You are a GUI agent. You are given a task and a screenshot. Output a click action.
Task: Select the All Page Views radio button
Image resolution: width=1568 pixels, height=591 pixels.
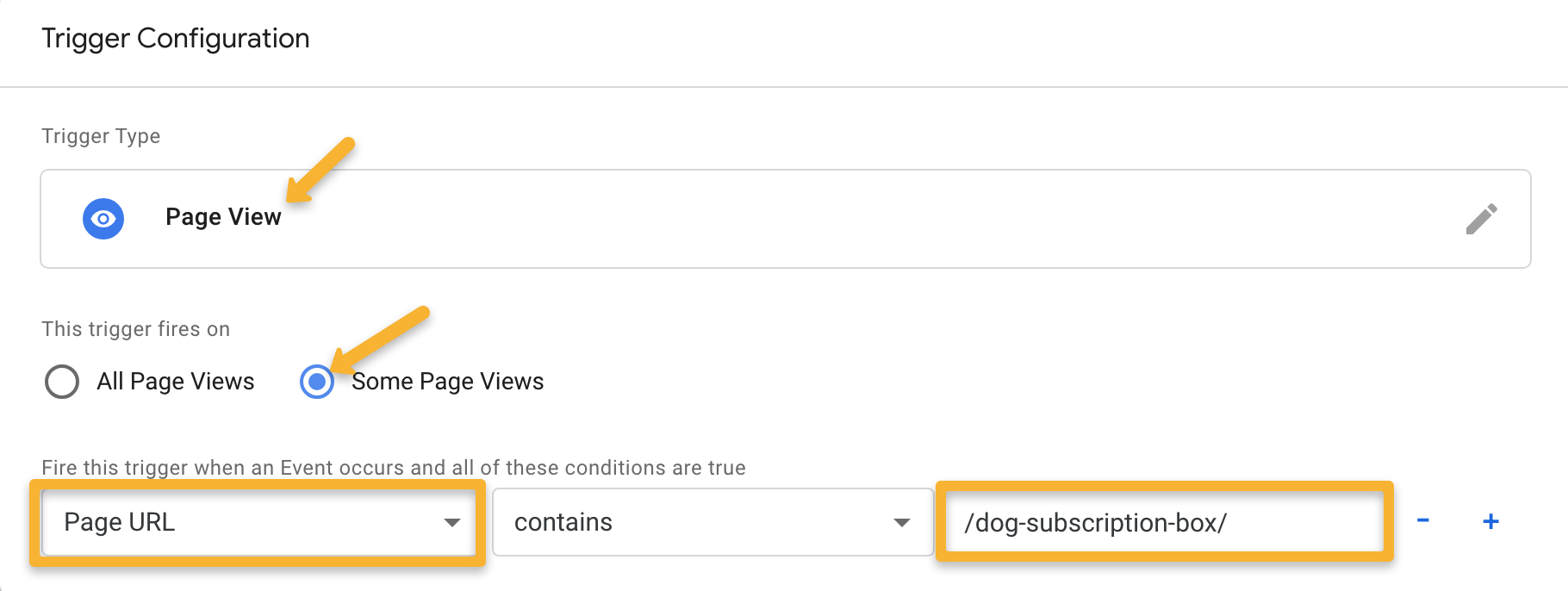point(62,382)
